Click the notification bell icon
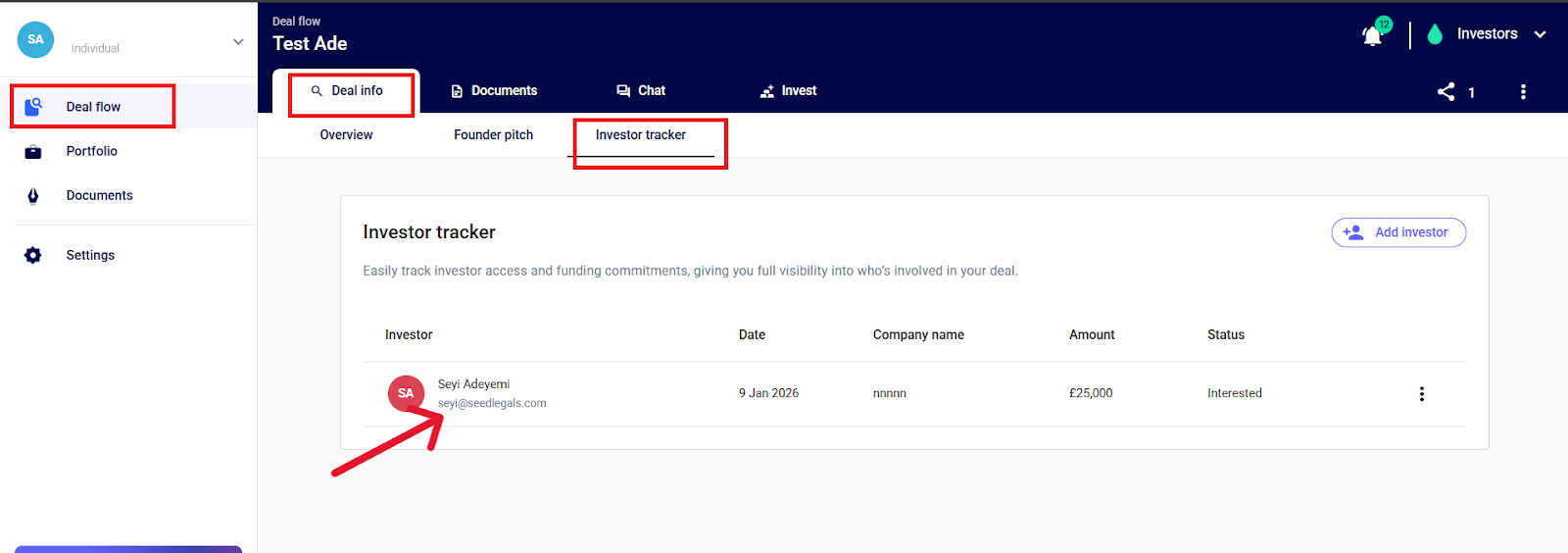Image resolution: width=1568 pixels, height=553 pixels. pos(1372,35)
